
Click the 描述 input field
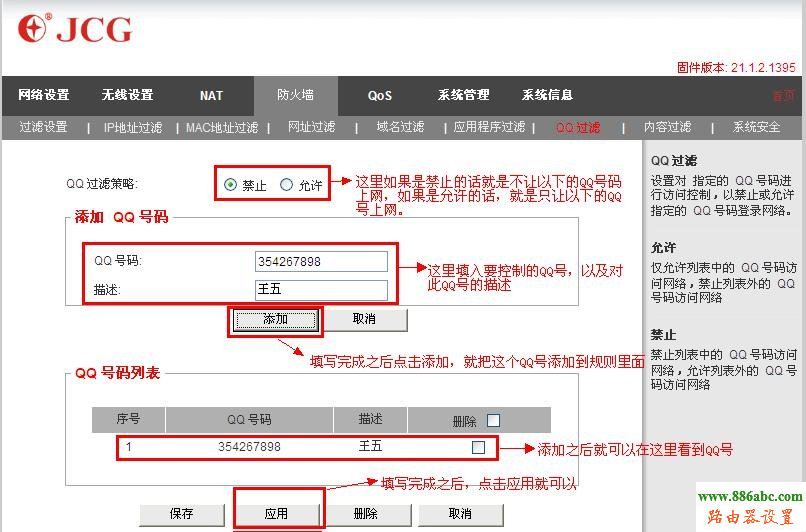click(321, 290)
